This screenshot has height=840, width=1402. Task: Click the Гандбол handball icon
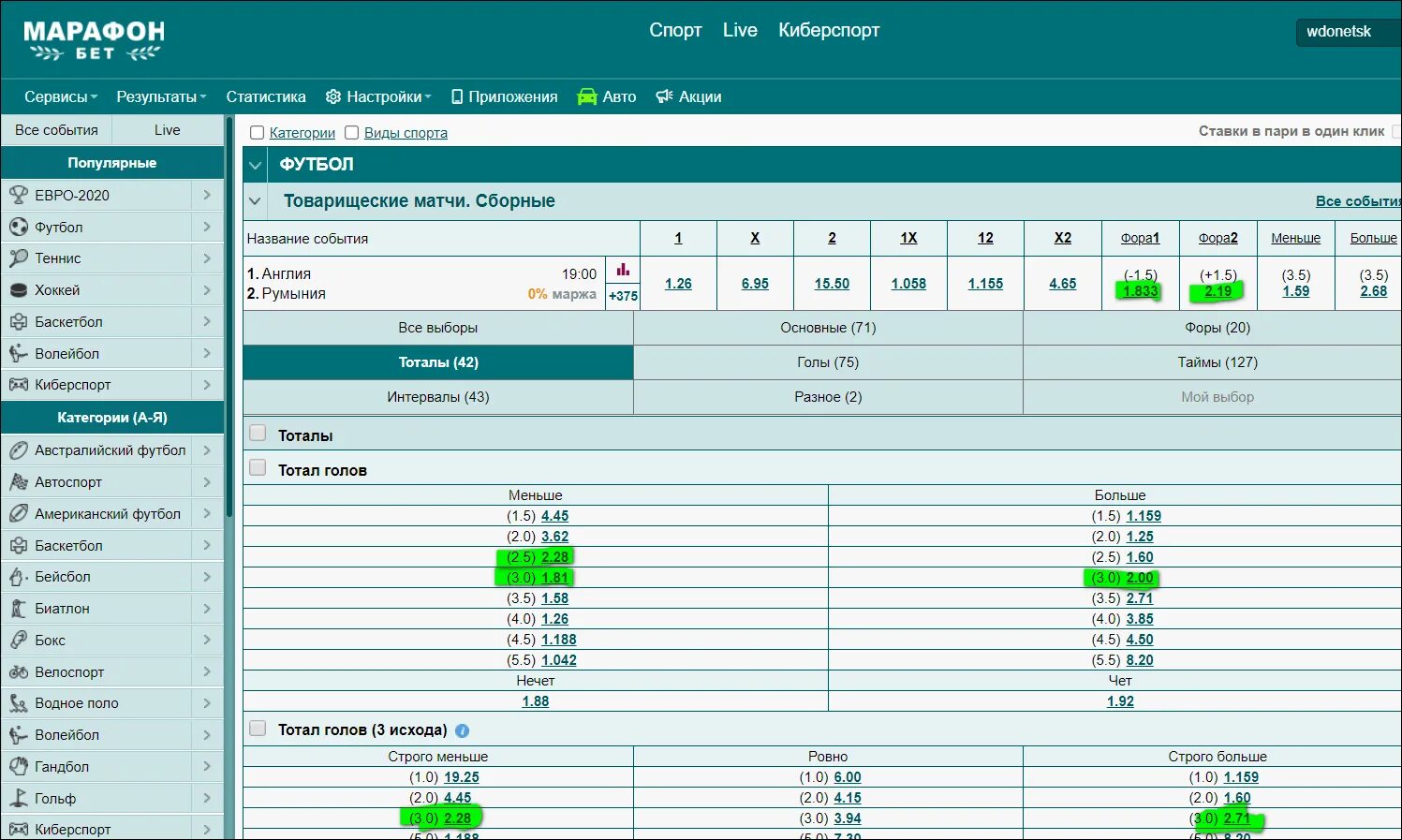tap(19, 767)
